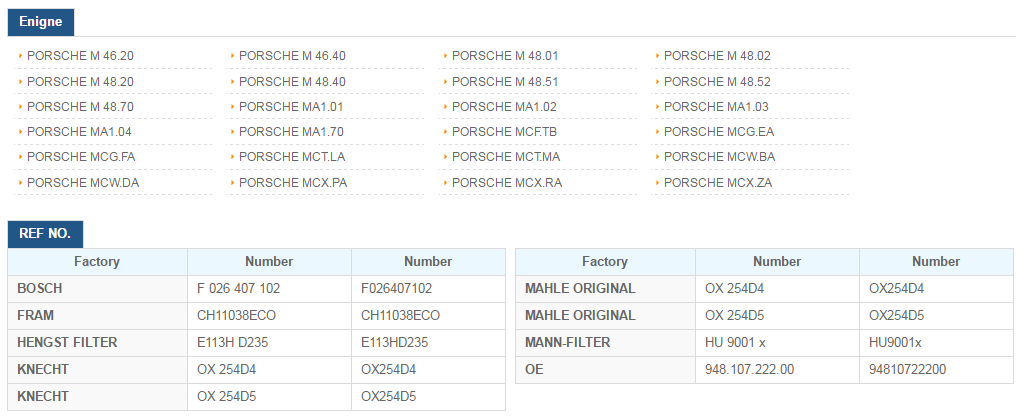Click the HENGST FILTER factory cell
The height and width of the screenshot is (420, 1024).
click(x=97, y=342)
